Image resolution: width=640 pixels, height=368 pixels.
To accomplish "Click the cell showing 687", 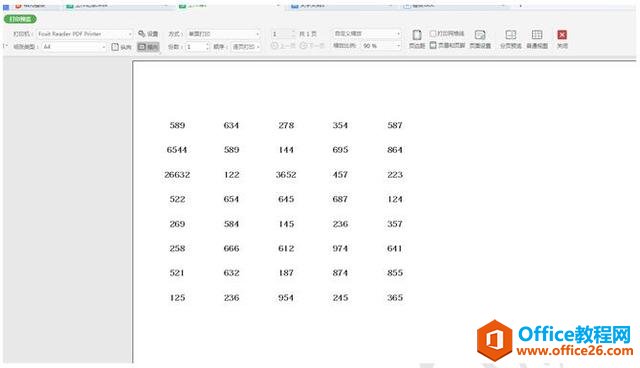I will click(x=340, y=199).
